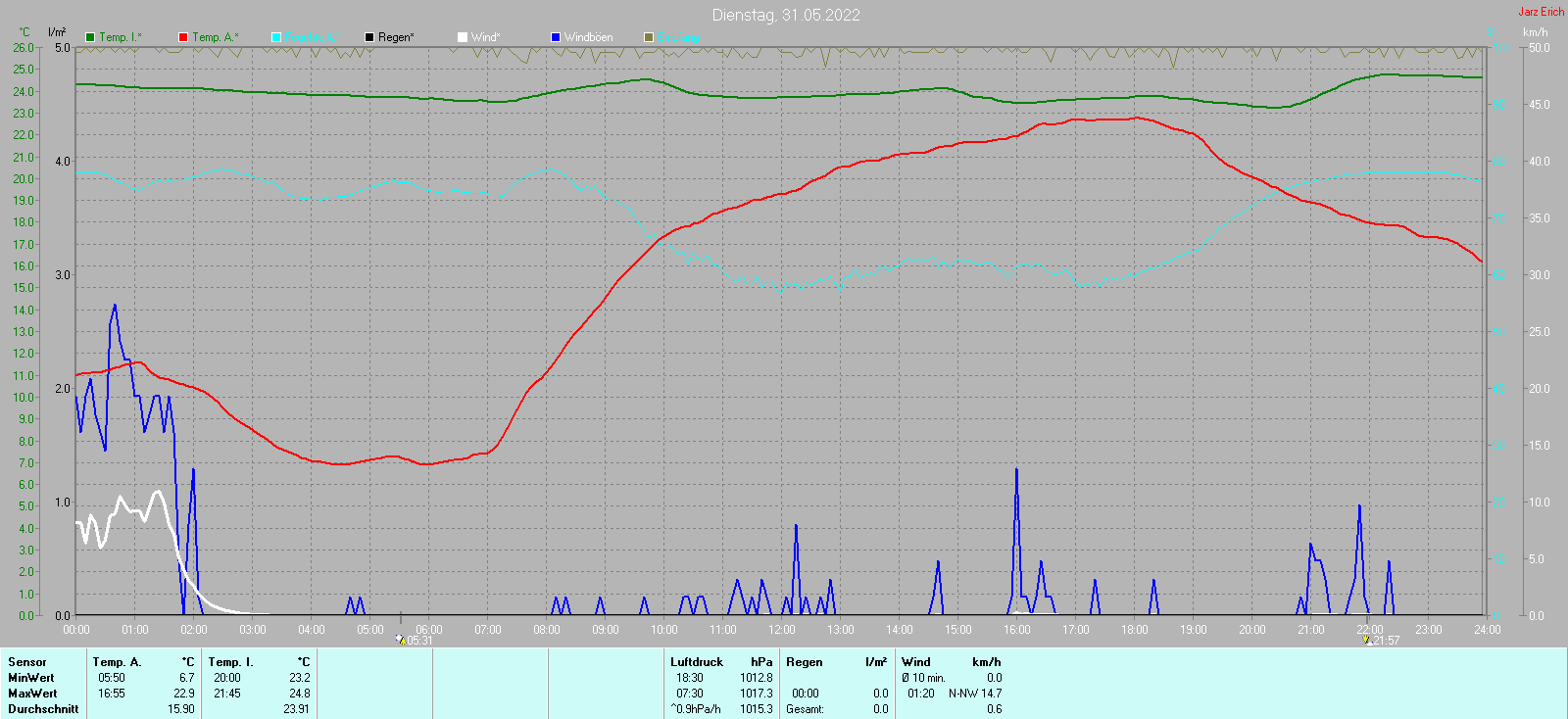Click the pressure trend '^0.9hPa/h'
Viewport: 1568px width, 719px height.
(x=696, y=709)
